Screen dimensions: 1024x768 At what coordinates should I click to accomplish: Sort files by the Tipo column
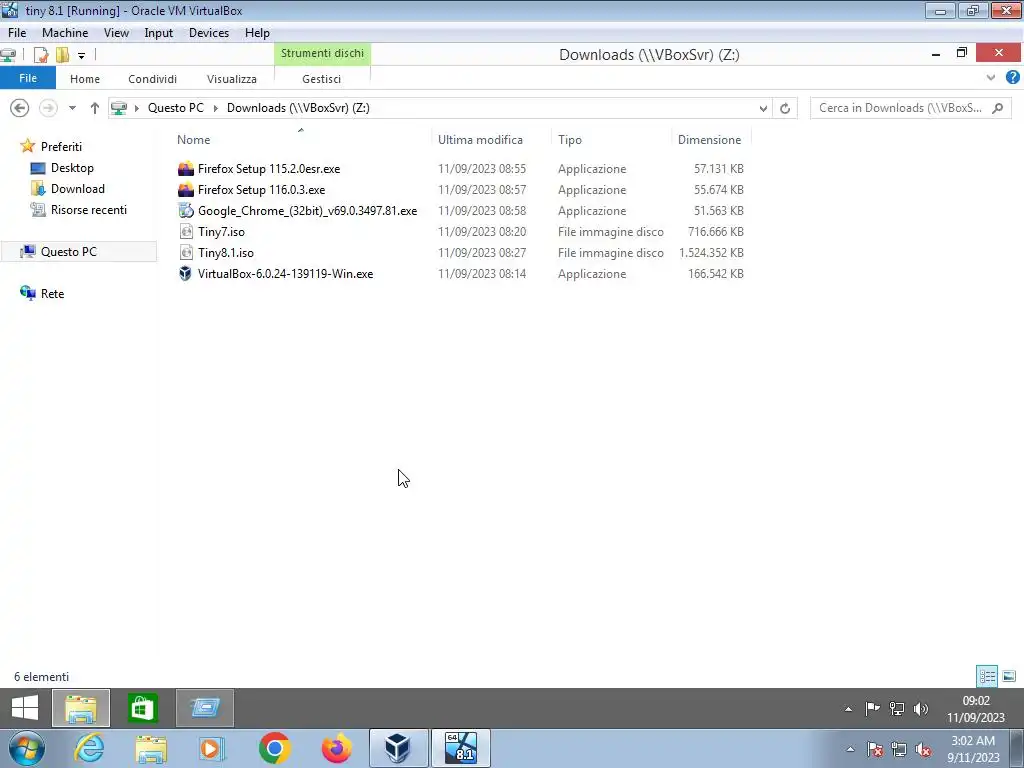pyautogui.click(x=569, y=140)
